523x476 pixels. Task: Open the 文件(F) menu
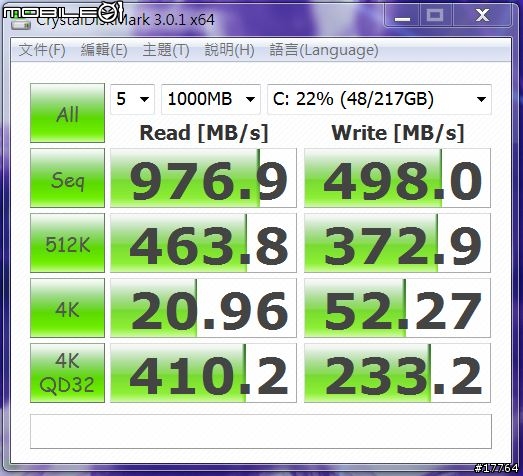pos(42,50)
